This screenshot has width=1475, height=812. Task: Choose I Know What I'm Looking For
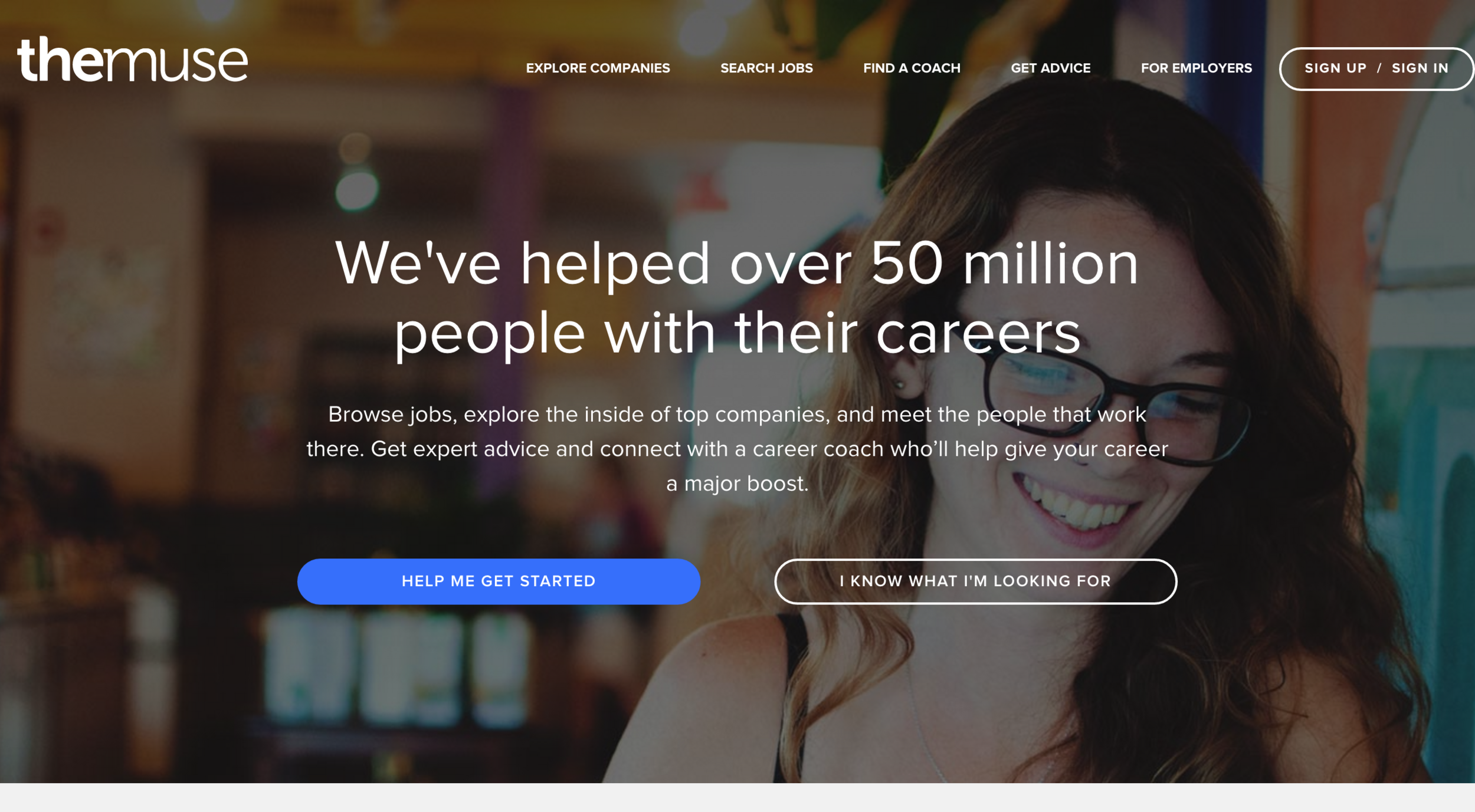click(x=975, y=581)
